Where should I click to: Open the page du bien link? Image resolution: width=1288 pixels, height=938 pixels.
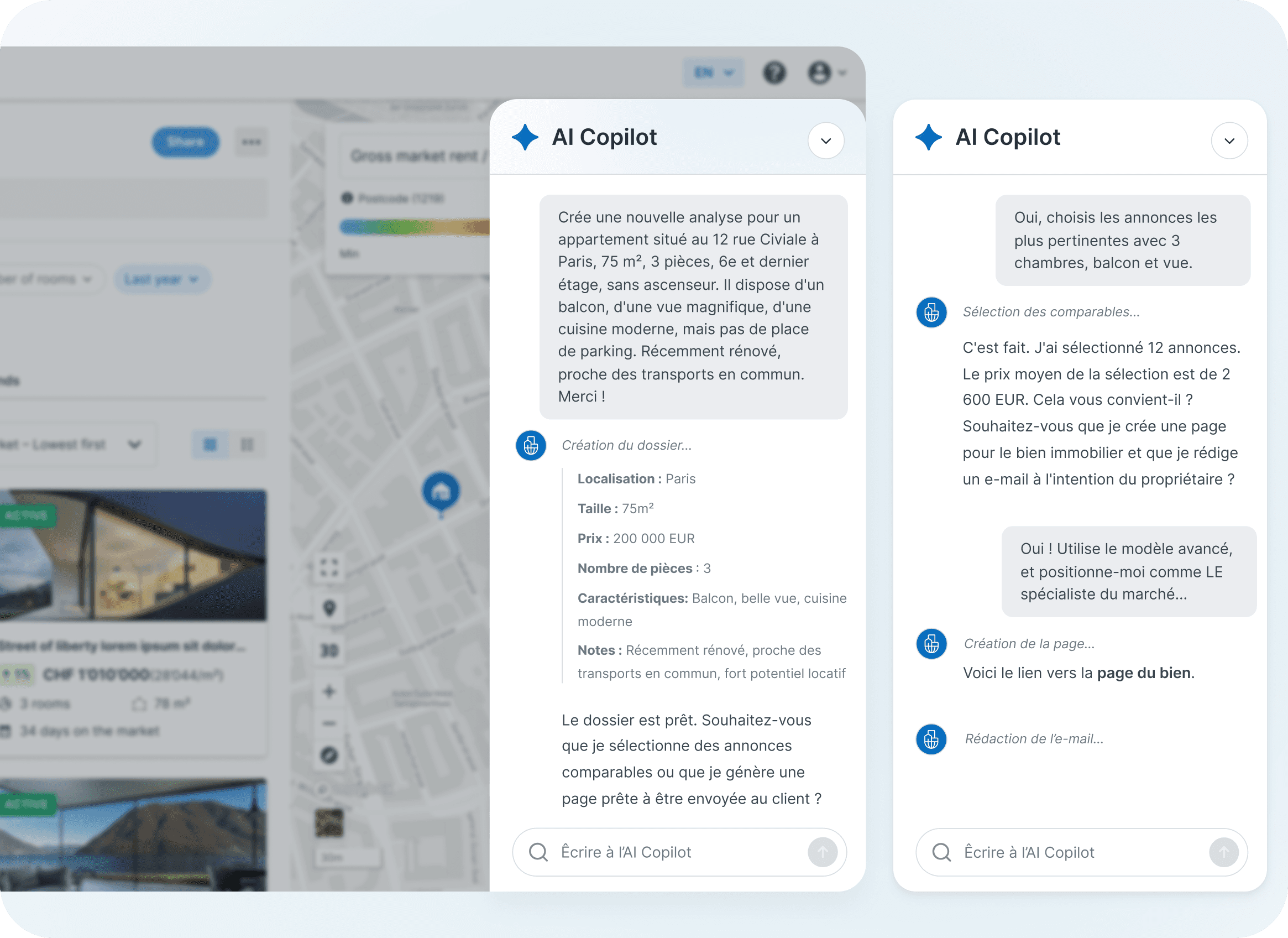(x=1143, y=673)
